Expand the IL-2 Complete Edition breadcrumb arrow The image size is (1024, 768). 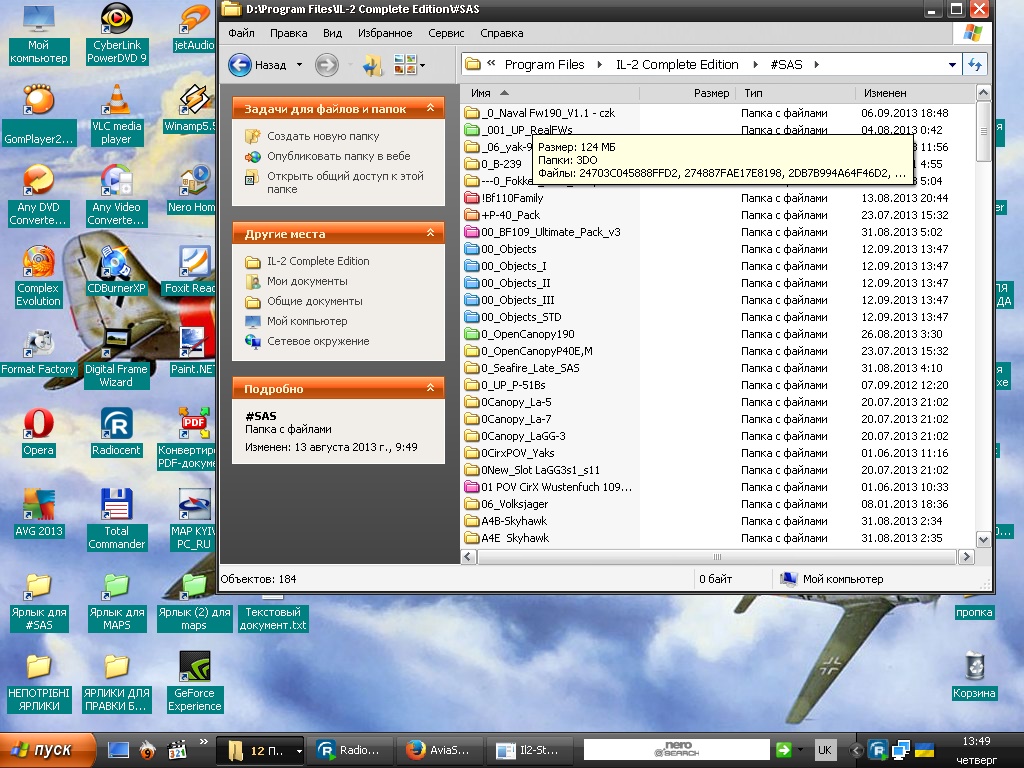[756, 65]
